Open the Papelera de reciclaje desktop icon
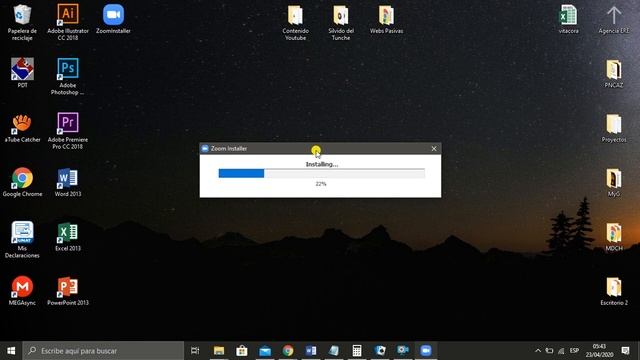The image size is (640, 360). point(22,22)
